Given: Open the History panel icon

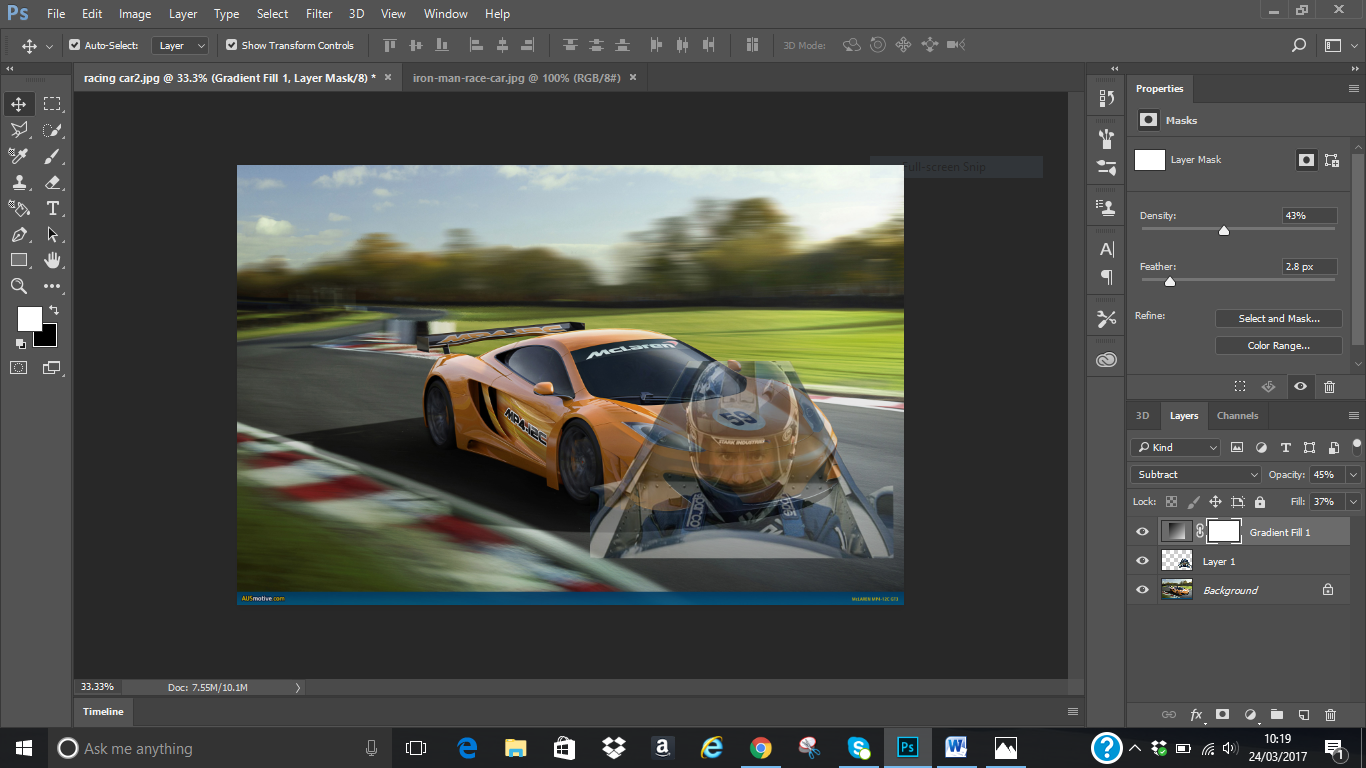Looking at the screenshot, I should [x=1106, y=98].
